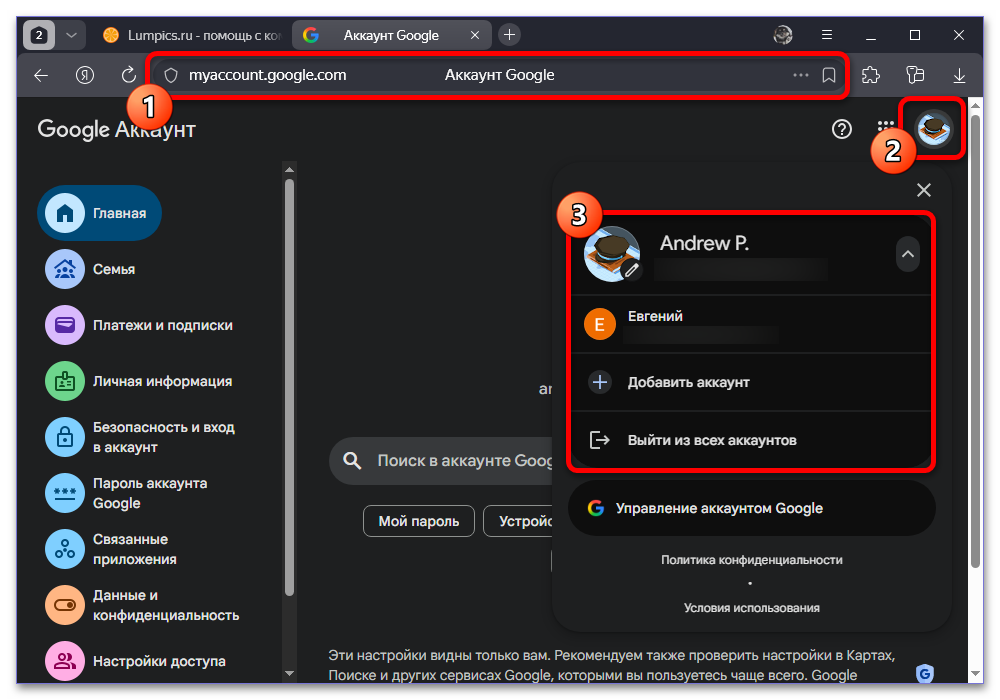Click the page vertical scrollbar thumb

coord(974,341)
